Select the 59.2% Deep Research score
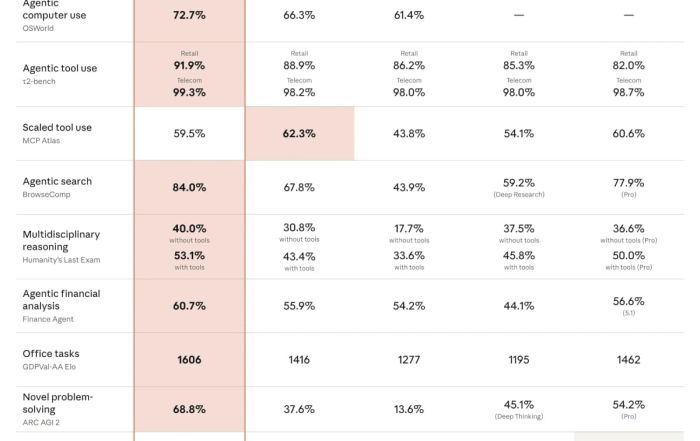700x441 pixels. click(x=519, y=183)
